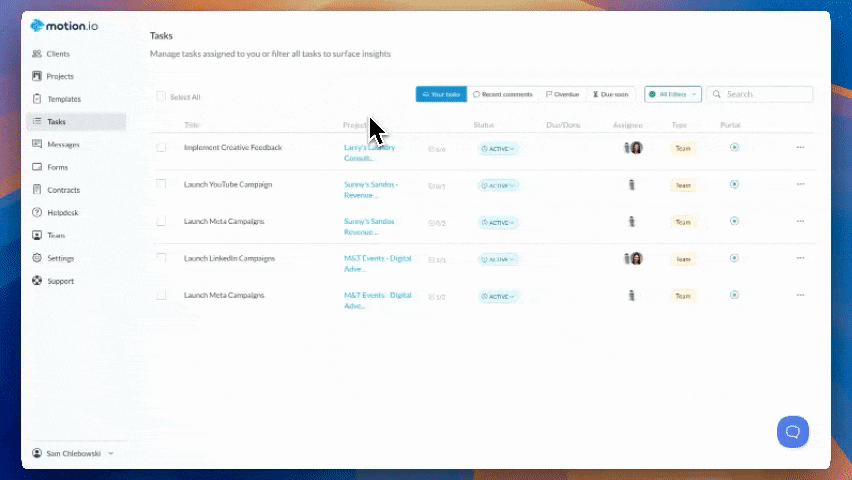Open status dropdown for Launch LinkedIn Campaigns

coord(498,259)
